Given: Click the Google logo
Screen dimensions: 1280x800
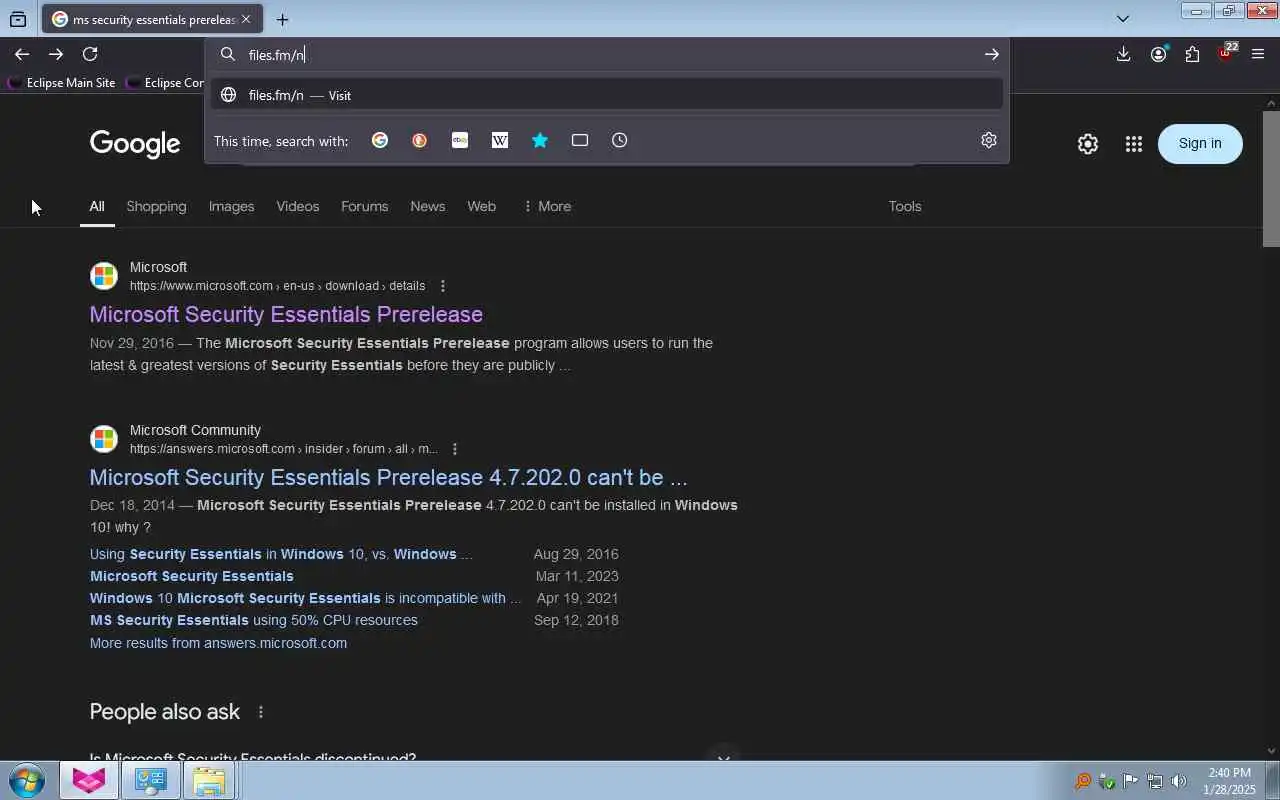Looking at the screenshot, I should click(x=135, y=144).
